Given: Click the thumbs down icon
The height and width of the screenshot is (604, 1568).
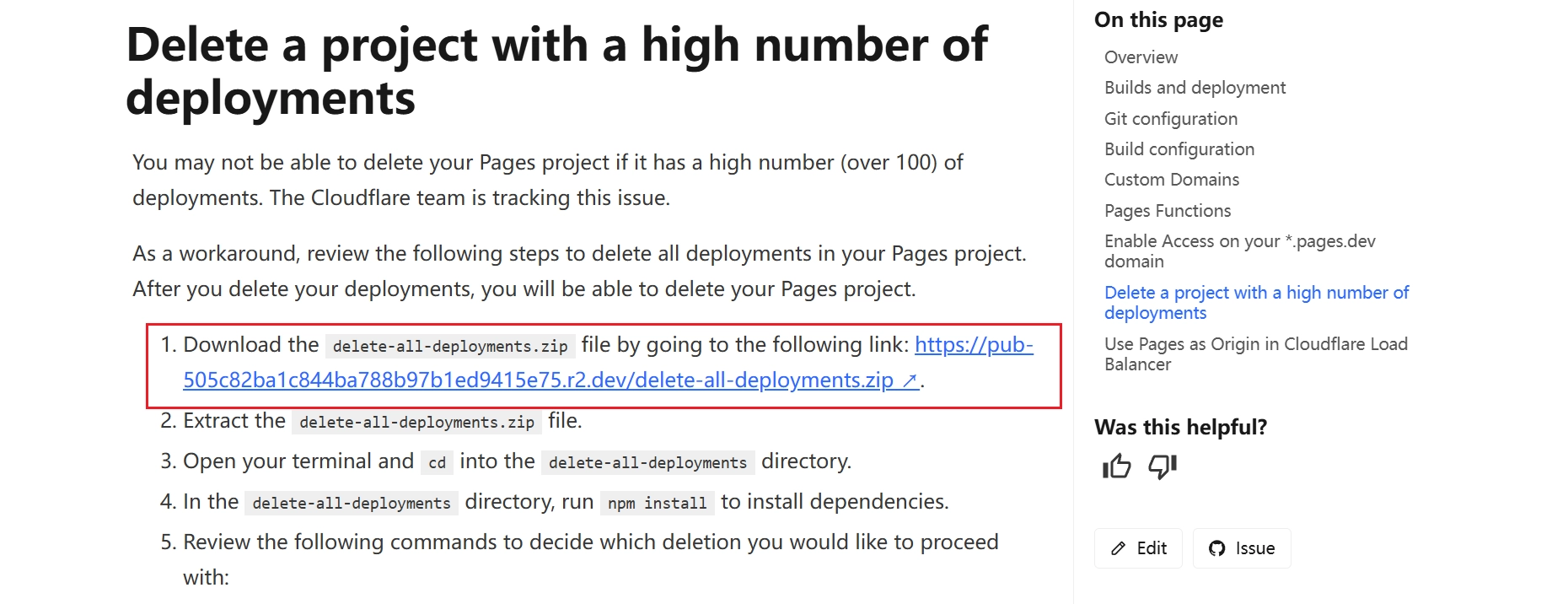Looking at the screenshot, I should click(1163, 466).
